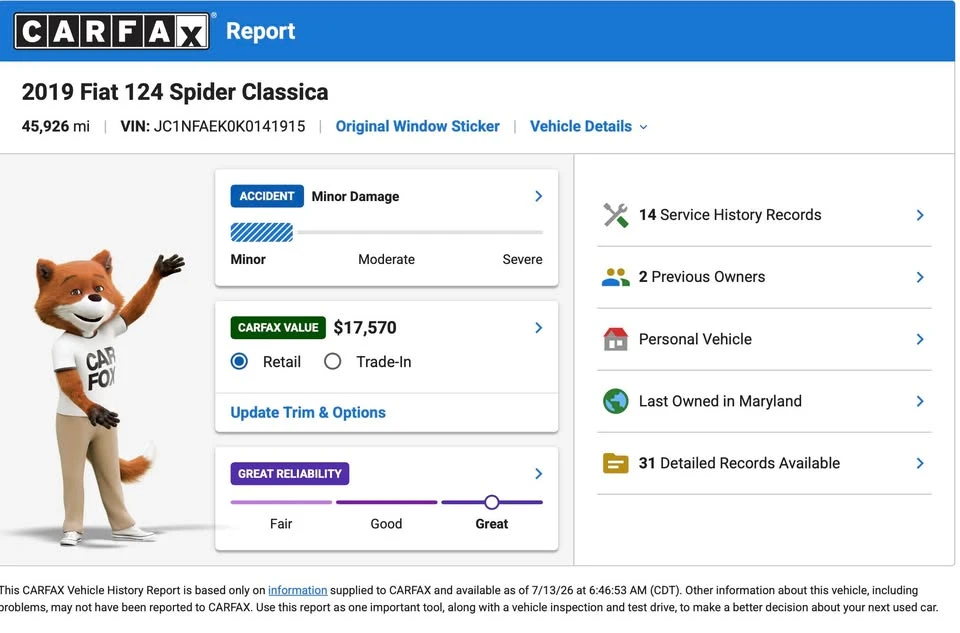Click the CARFAX VALUE badge
960x633 pixels.
coord(278,328)
